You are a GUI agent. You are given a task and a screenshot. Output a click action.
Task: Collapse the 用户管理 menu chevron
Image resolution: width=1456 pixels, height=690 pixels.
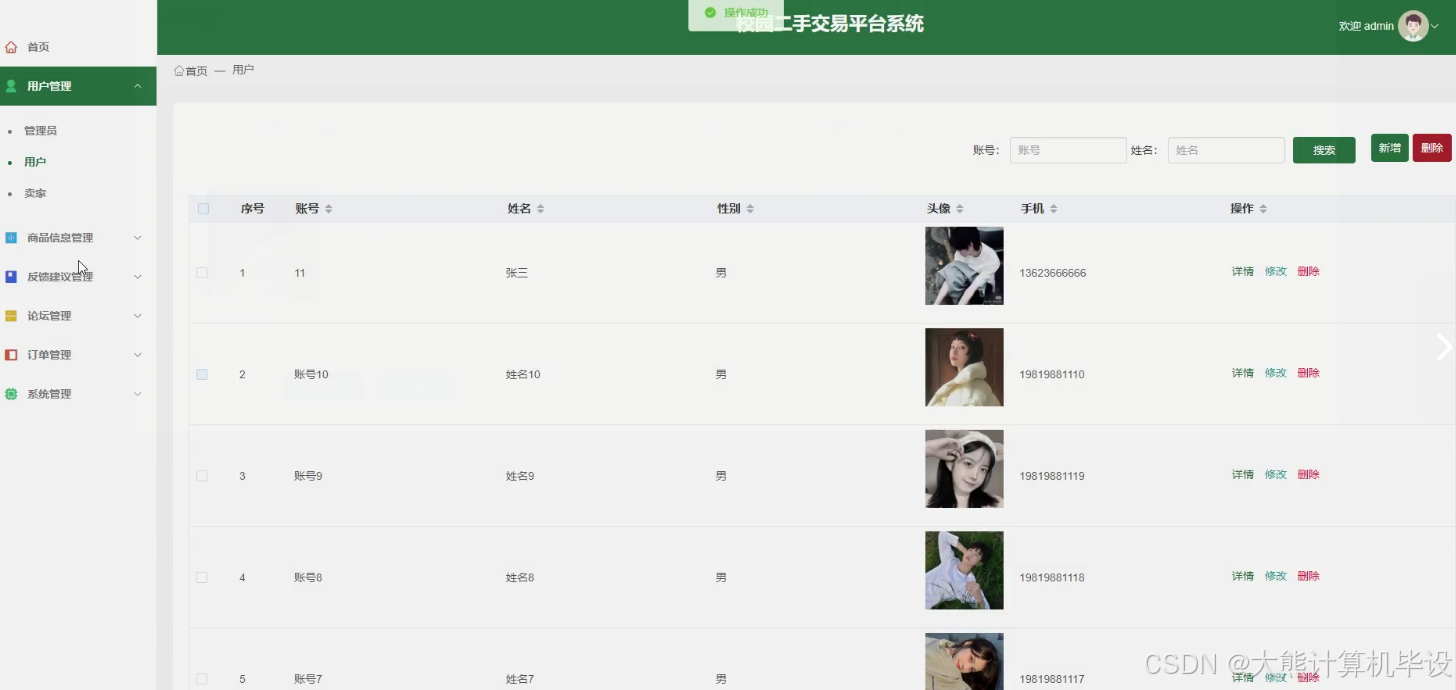coord(138,86)
